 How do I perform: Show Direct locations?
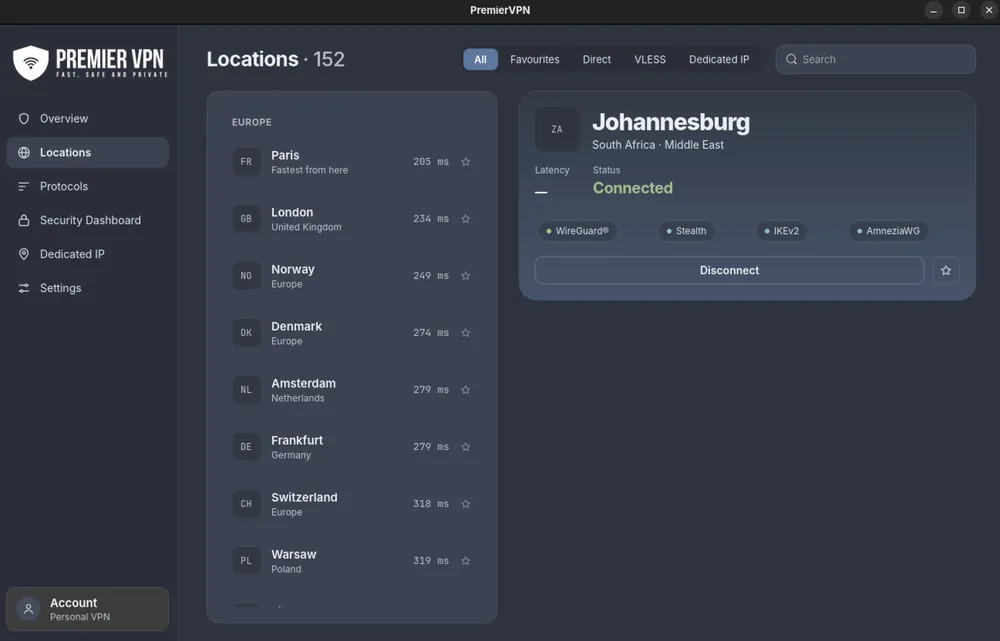tap(596, 59)
